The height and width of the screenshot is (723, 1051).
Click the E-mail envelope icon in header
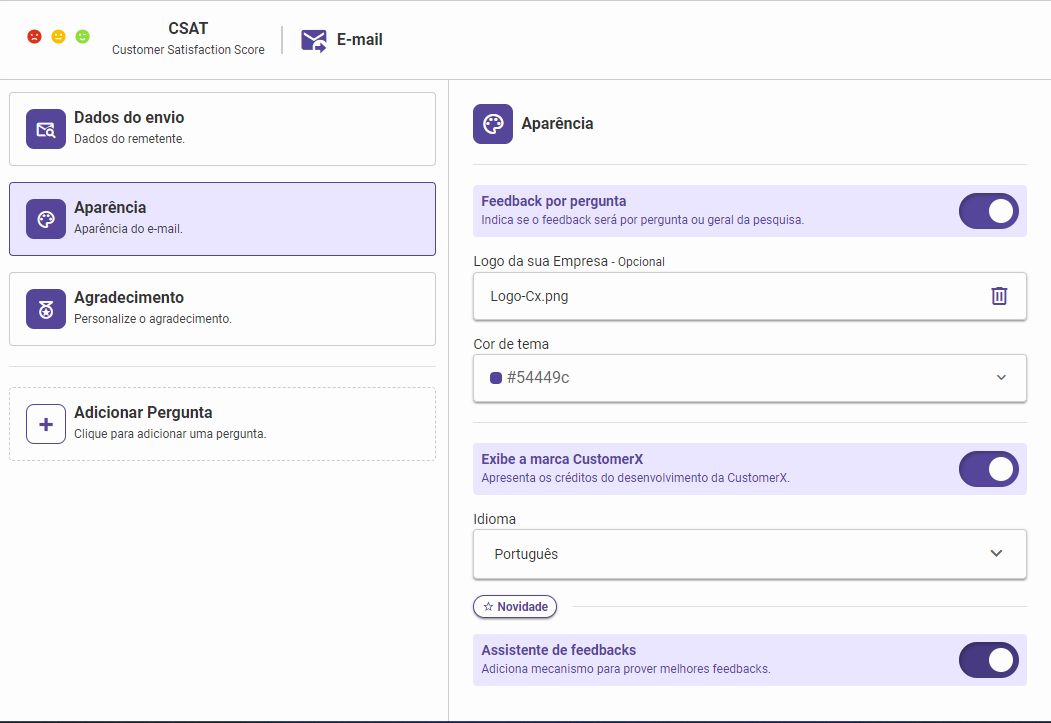coord(314,40)
